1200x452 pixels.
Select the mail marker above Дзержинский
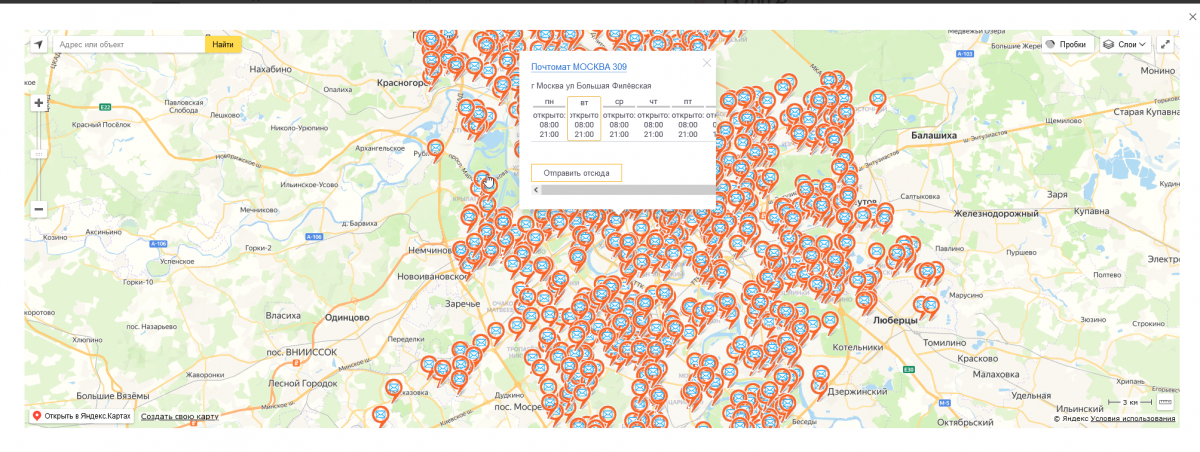[821, 377]
